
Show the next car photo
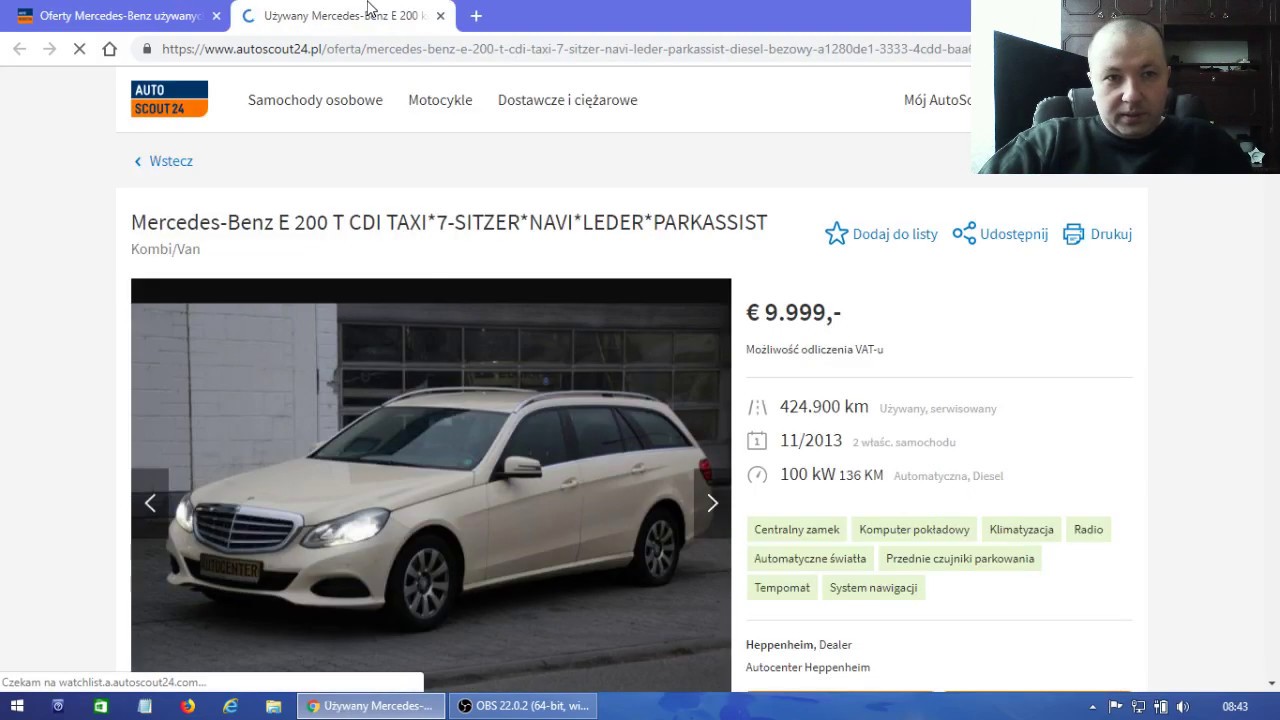[712, 503]
